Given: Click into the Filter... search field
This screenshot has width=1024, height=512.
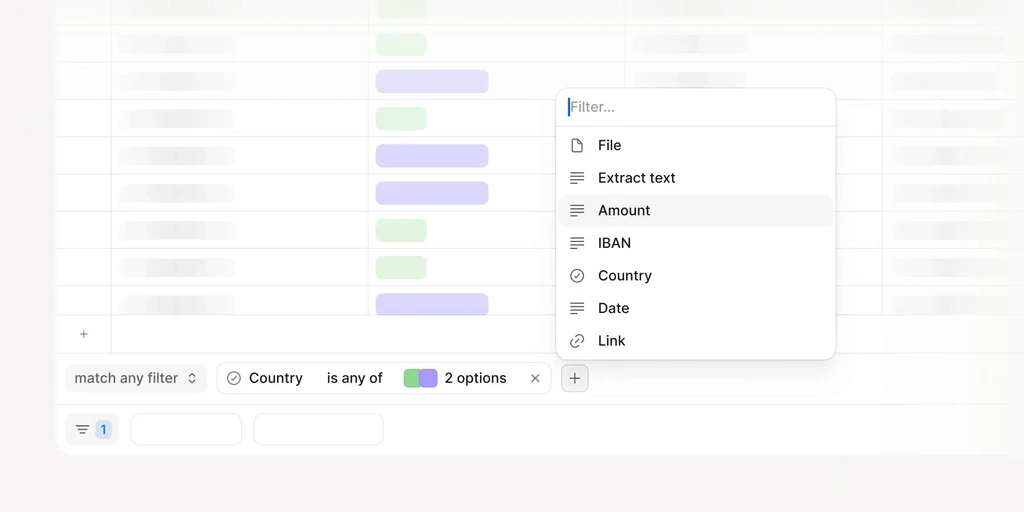Looking at the screenshot, I should click(696, 107).
